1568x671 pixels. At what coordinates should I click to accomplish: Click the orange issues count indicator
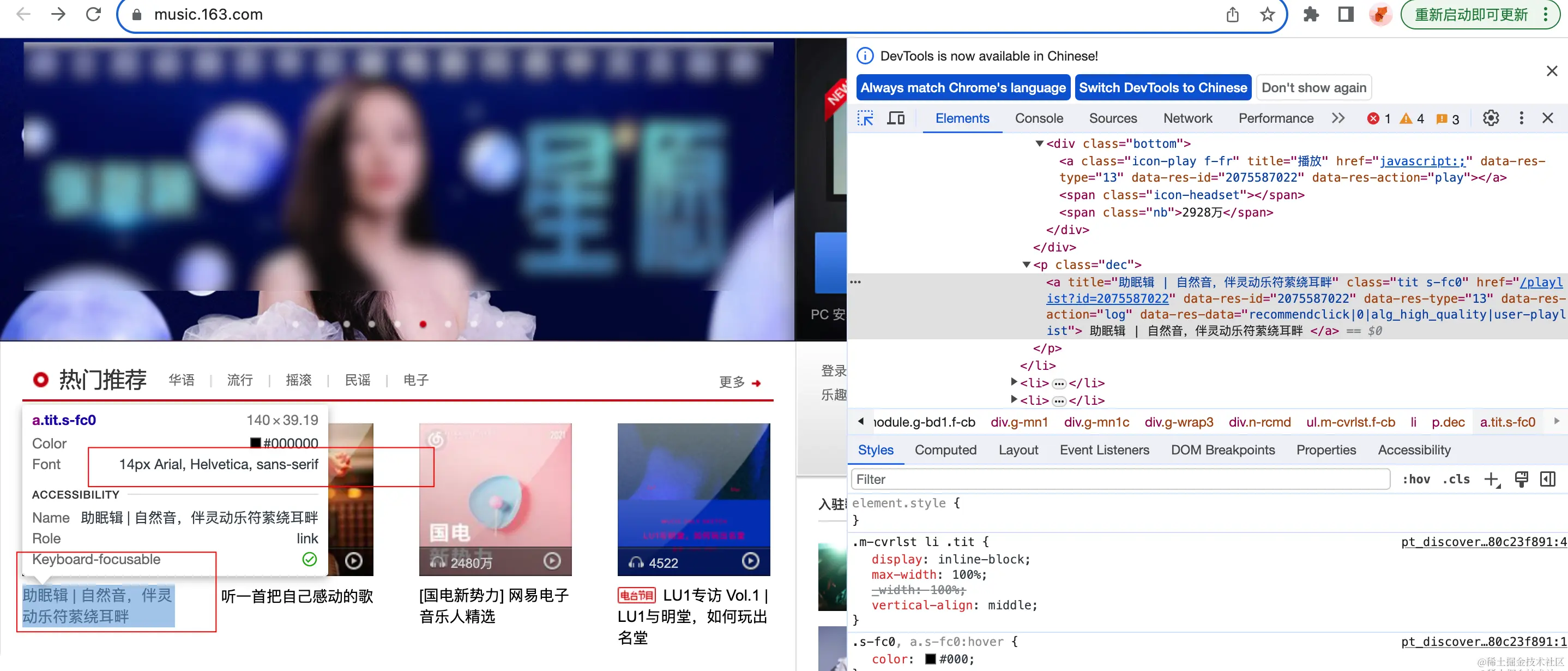pyautogui.click(x=1448, y=119)
